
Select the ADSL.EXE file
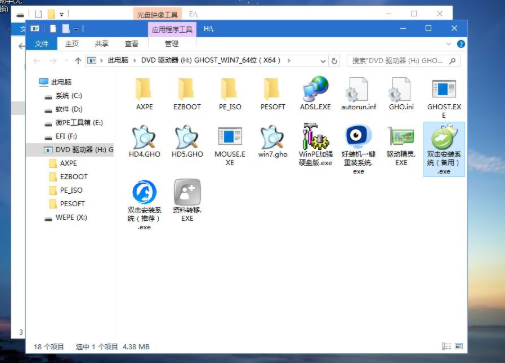pos(315,93)
